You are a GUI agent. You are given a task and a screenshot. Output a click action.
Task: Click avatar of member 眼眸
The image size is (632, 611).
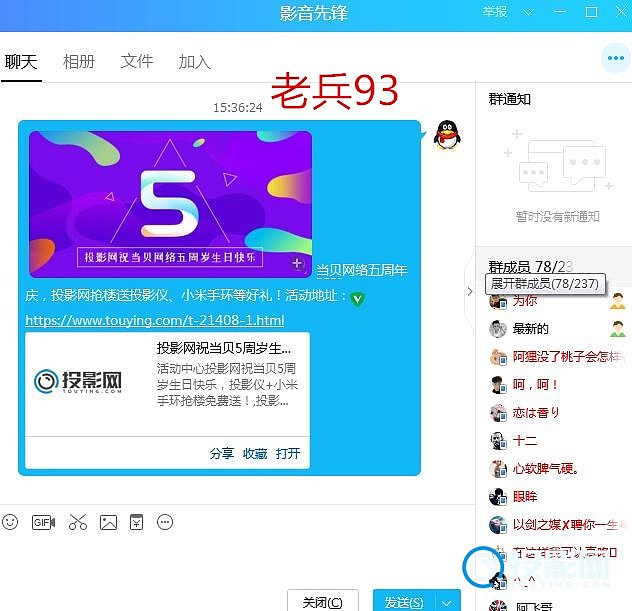point(498,497)
